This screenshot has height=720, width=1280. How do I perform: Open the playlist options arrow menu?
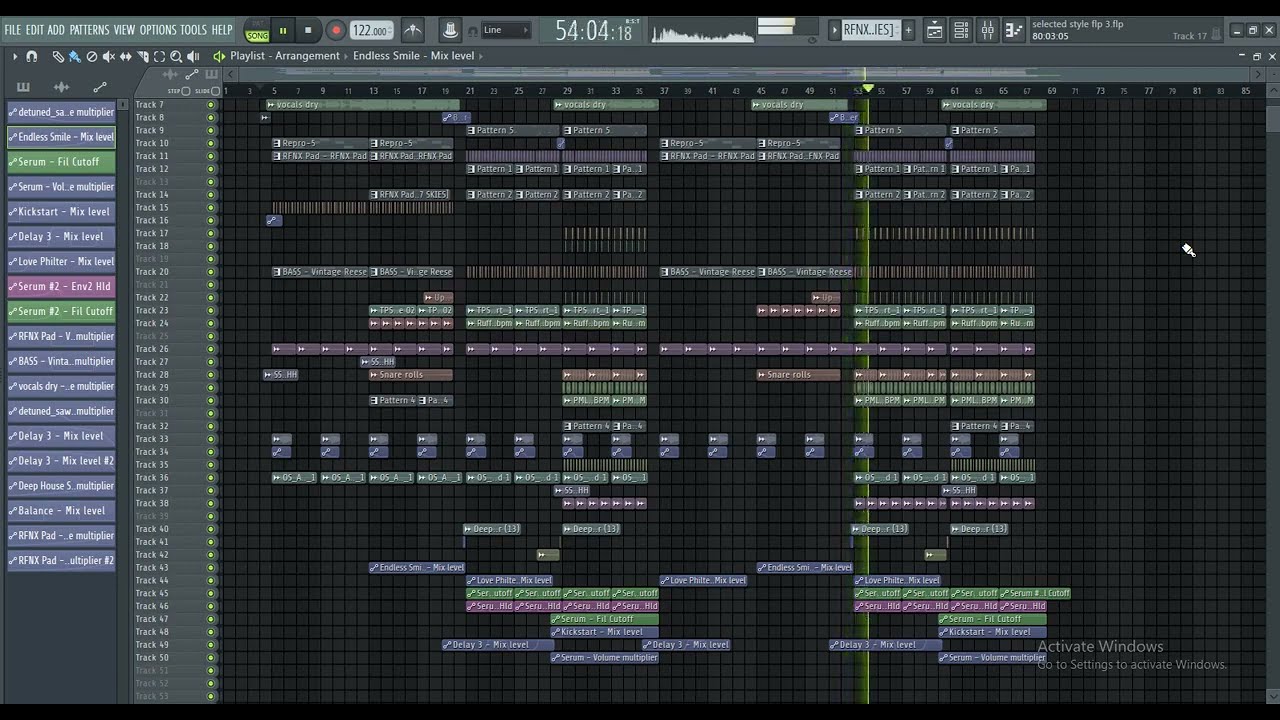tap(15, 57)
